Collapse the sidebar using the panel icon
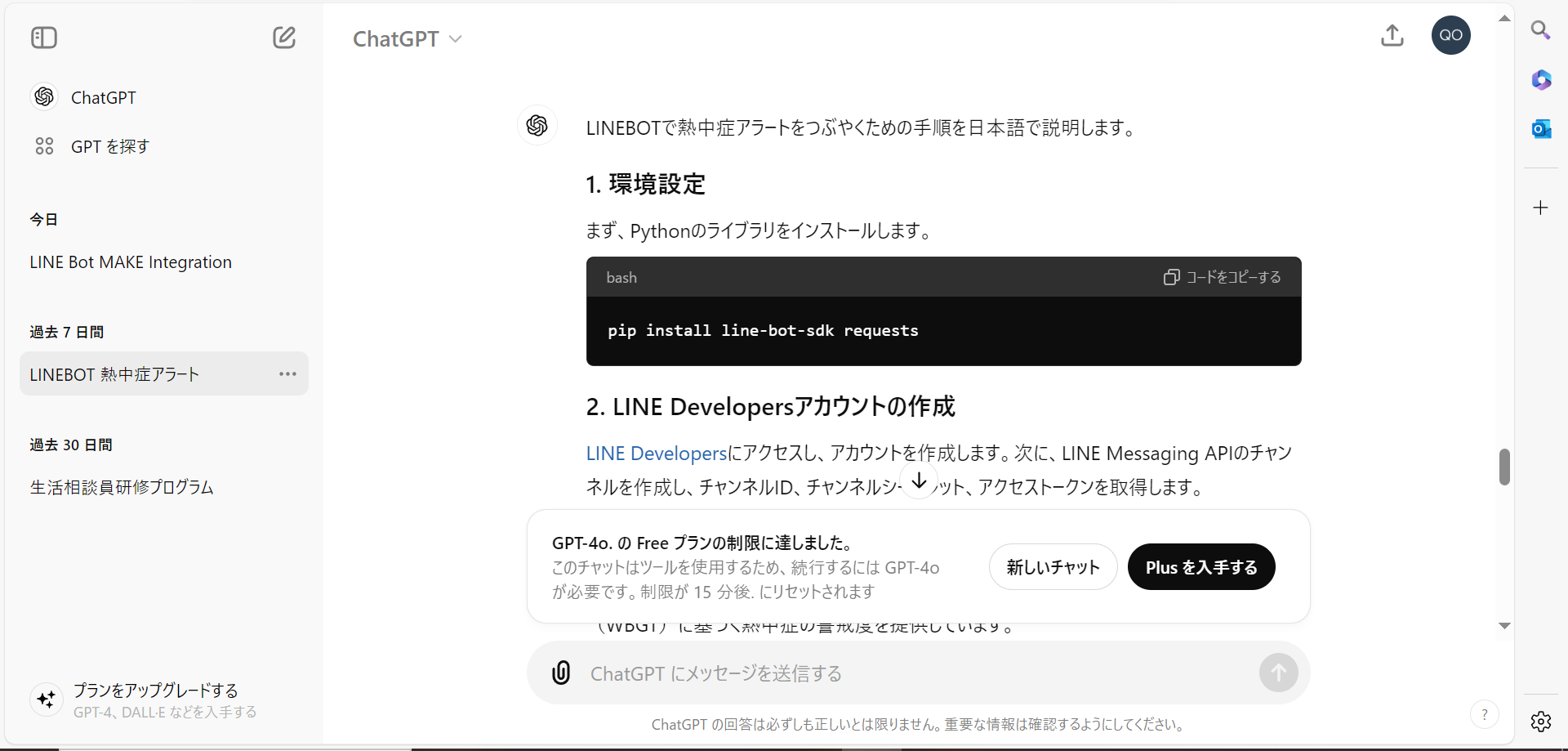This screenshot has width=1568, height=751. click(43, 38)
